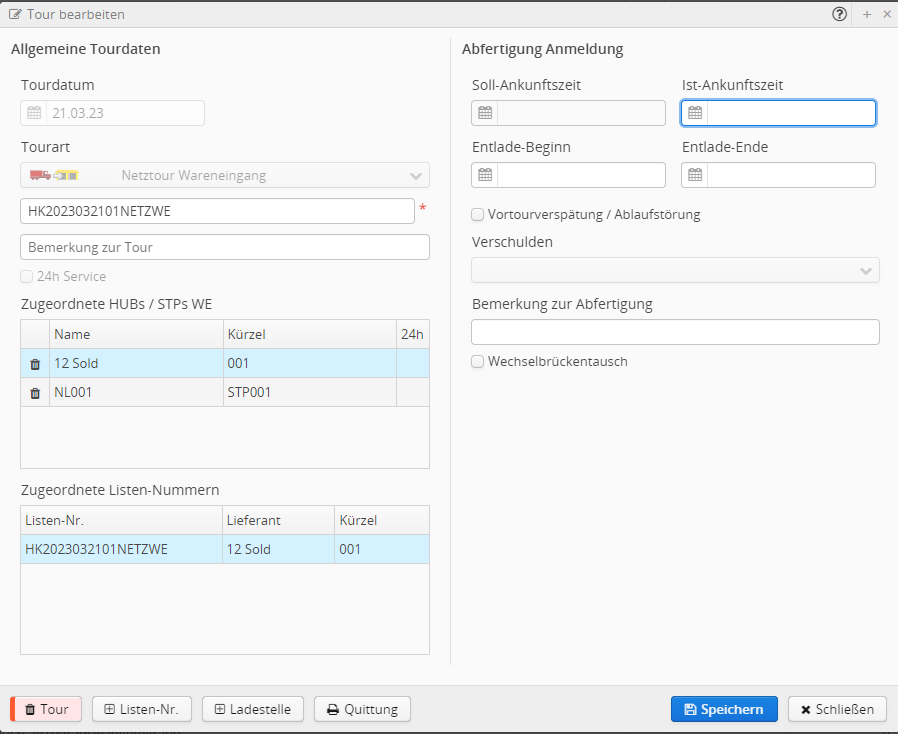
Task: Click the Bemerkung zur Abfertigung field
Action: pos(675,332)
